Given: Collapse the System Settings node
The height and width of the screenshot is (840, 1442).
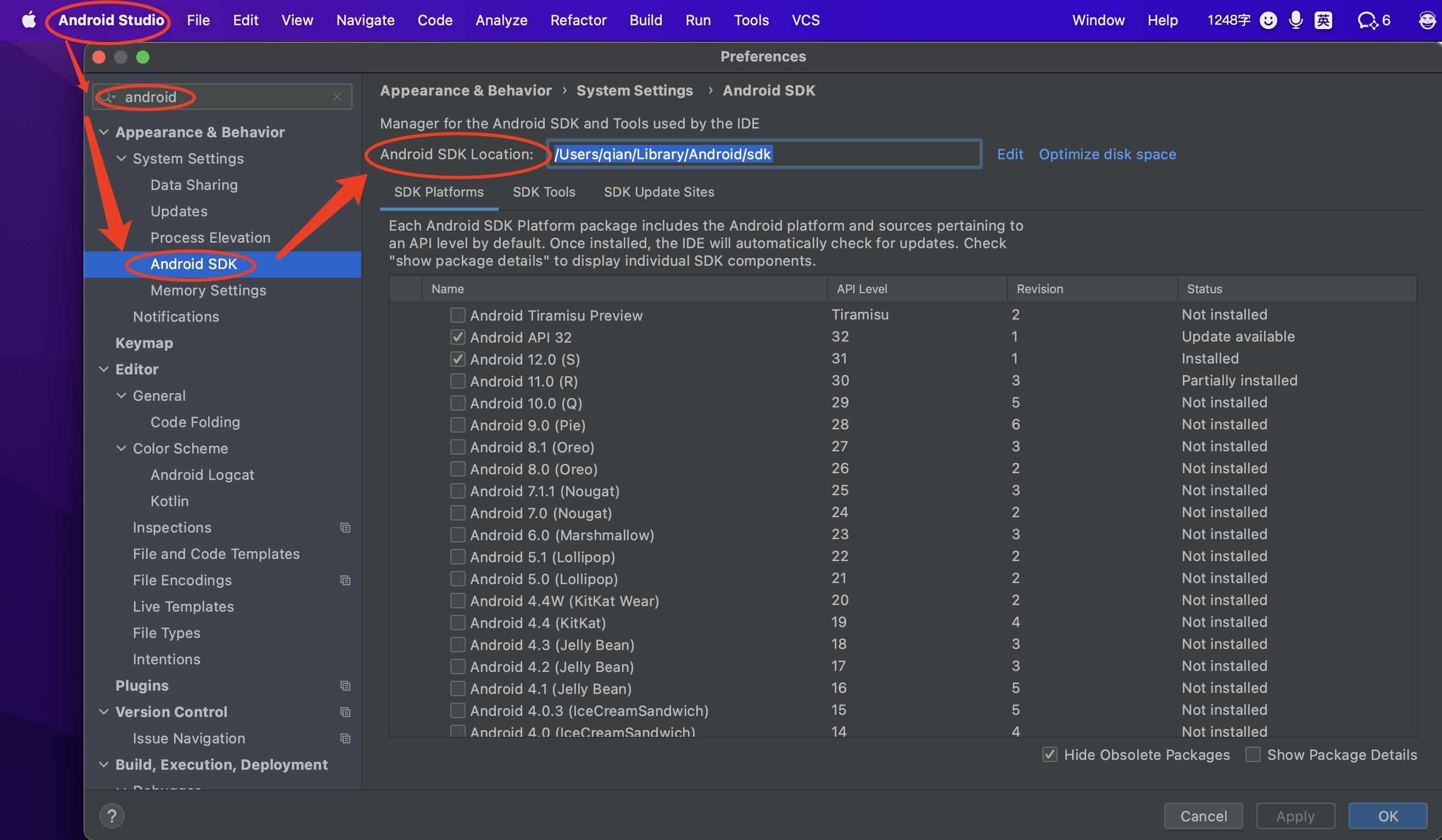Looking at the screenshot, I should tap(121, 159).
